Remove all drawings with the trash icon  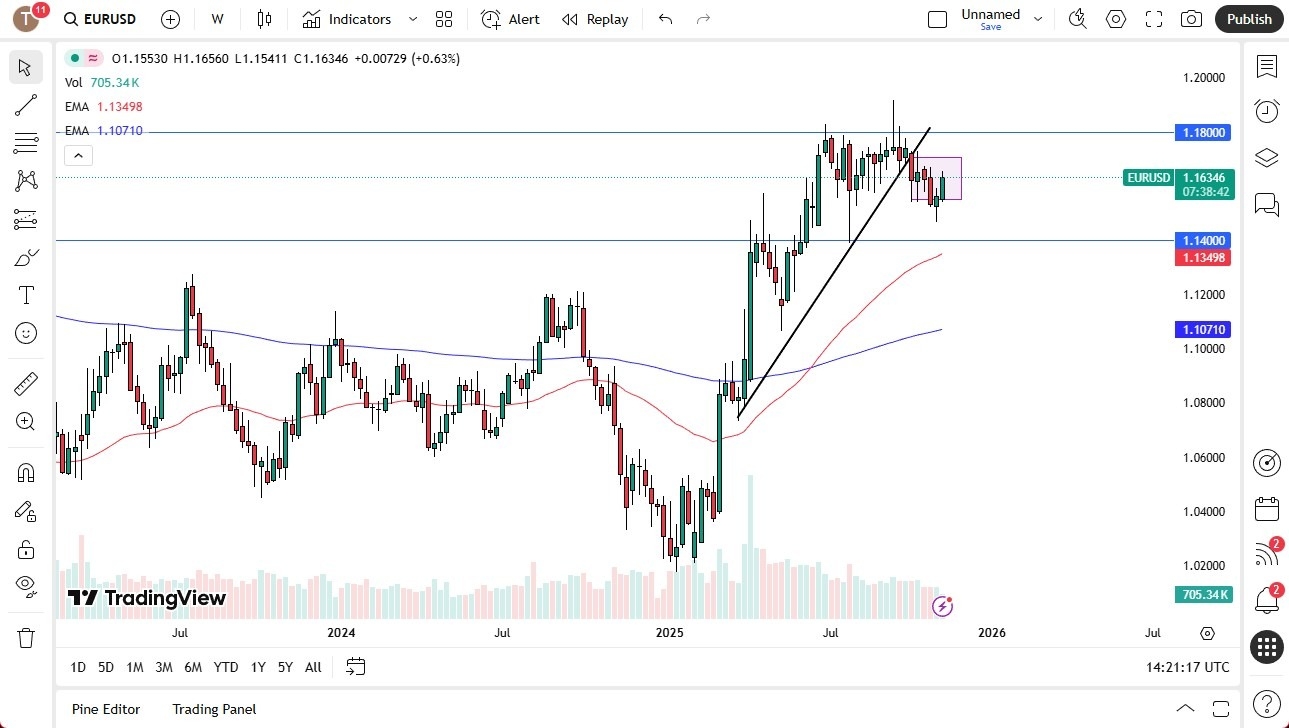tap(26, 636)
